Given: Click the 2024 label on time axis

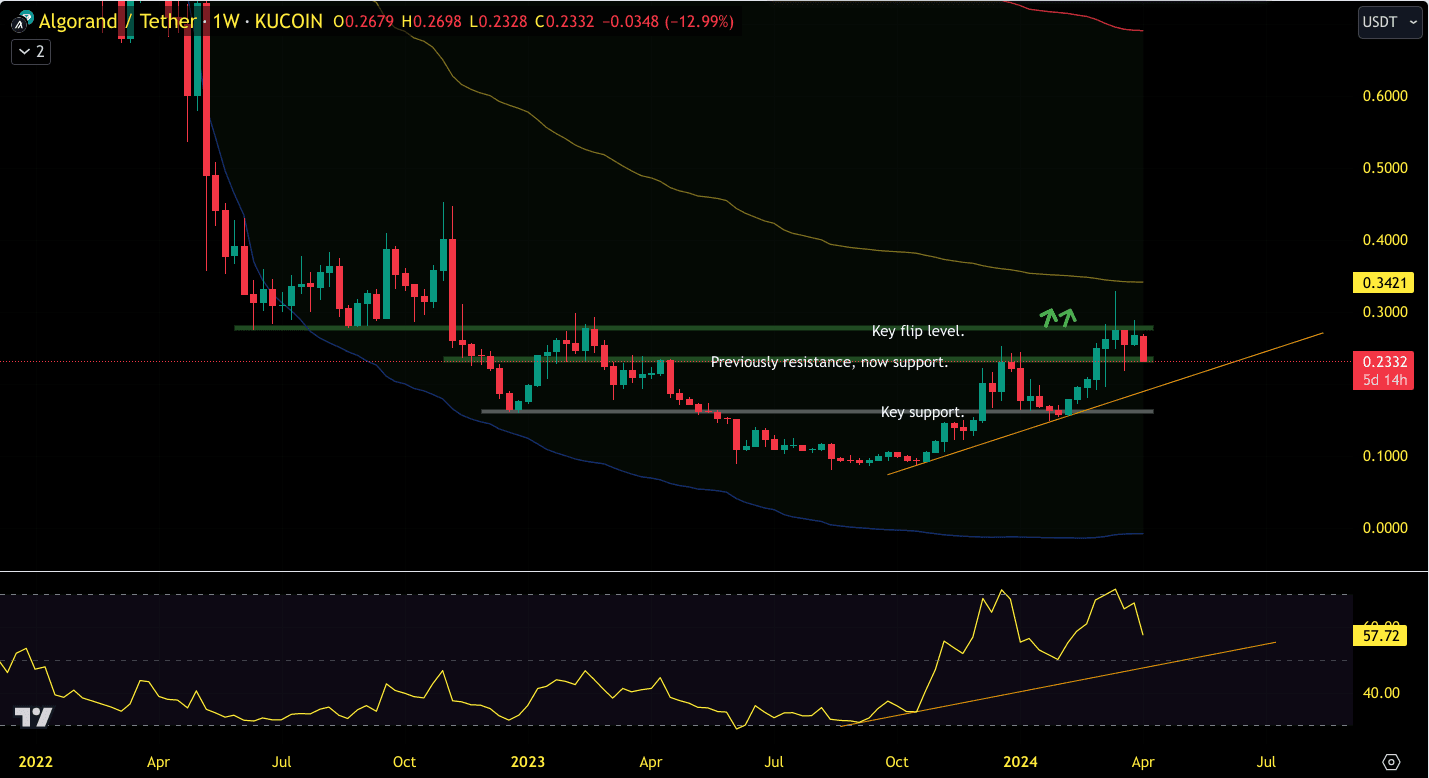Looking at the screenshot, I should 1021,762.
